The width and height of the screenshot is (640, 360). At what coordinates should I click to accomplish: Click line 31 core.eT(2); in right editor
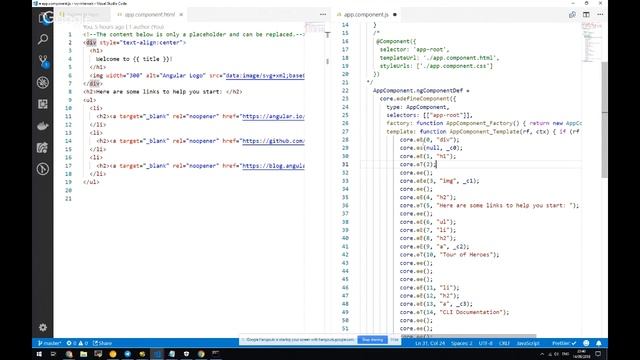coord(418,164)
